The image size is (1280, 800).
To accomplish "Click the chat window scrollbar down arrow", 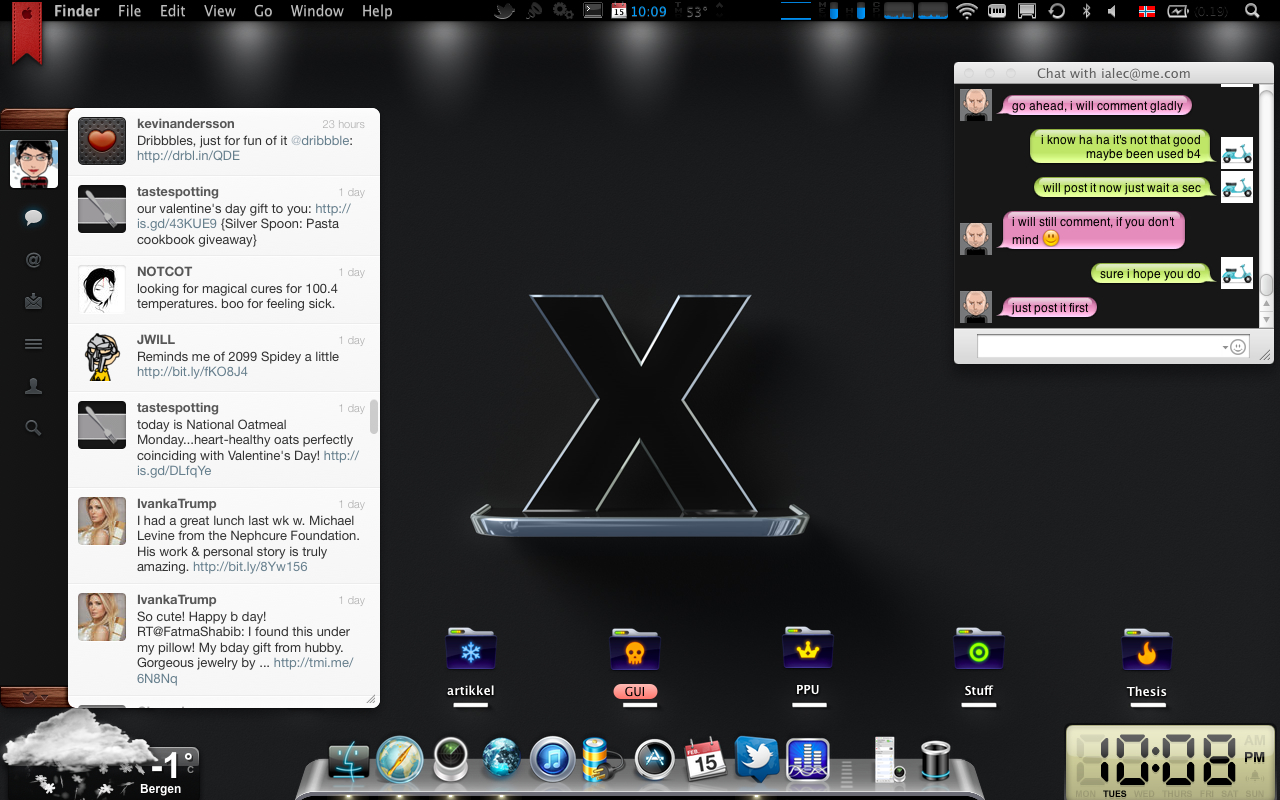I will pos(1266,320).
